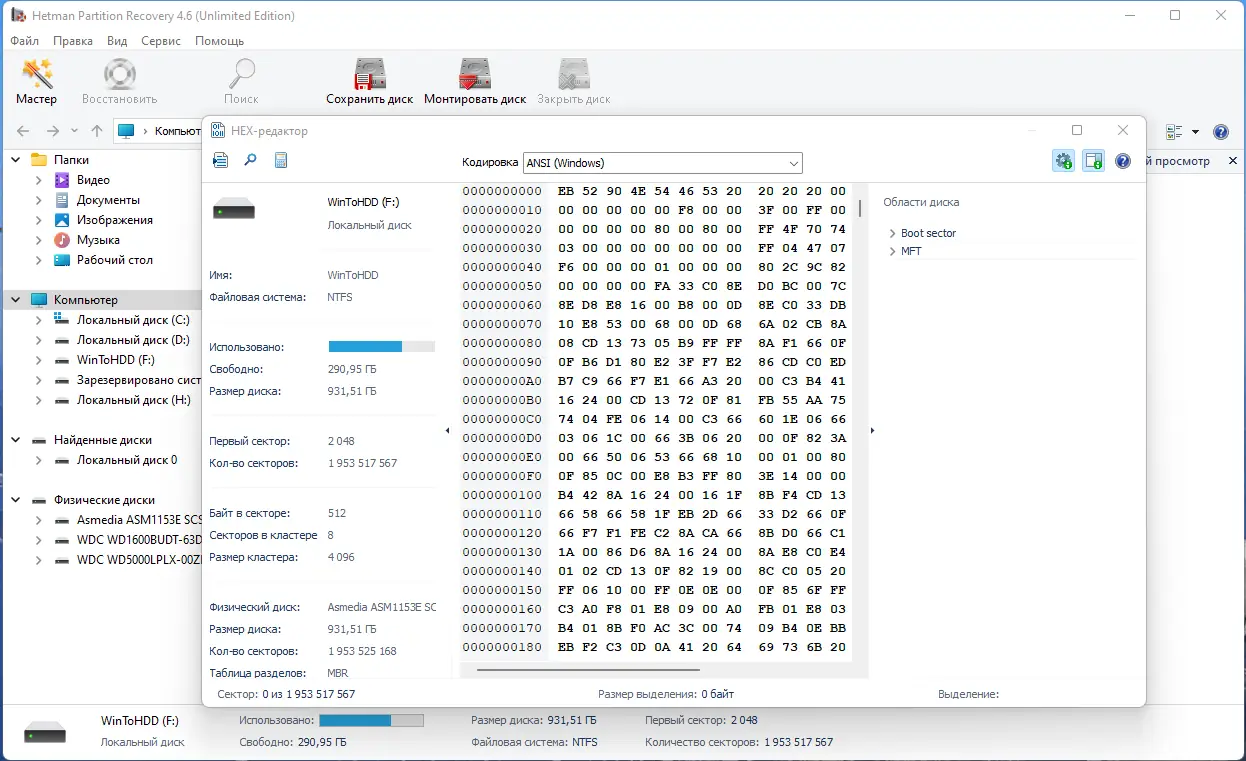Viewport: 1246px width, 761px height.
Task: Select Видео folder in tree
Action: 93,180
